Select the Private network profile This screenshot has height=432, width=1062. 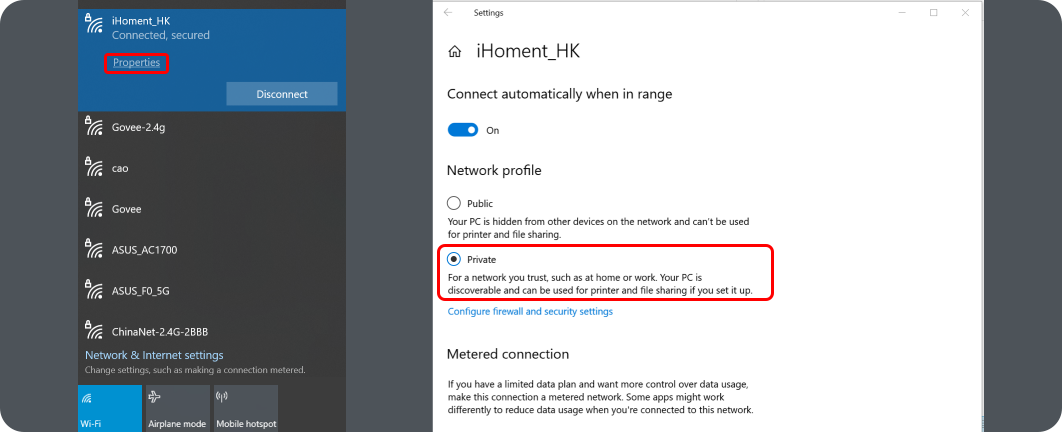coord(454,259)
